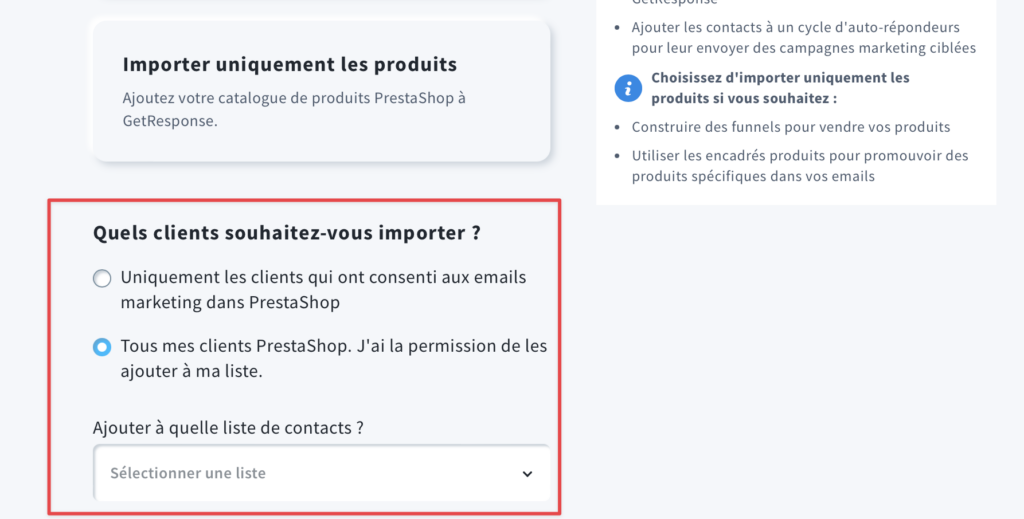1024x519 pixels.
Task: Open the 'Sélectionner une liste' dropdown
Action: (321, 473)
